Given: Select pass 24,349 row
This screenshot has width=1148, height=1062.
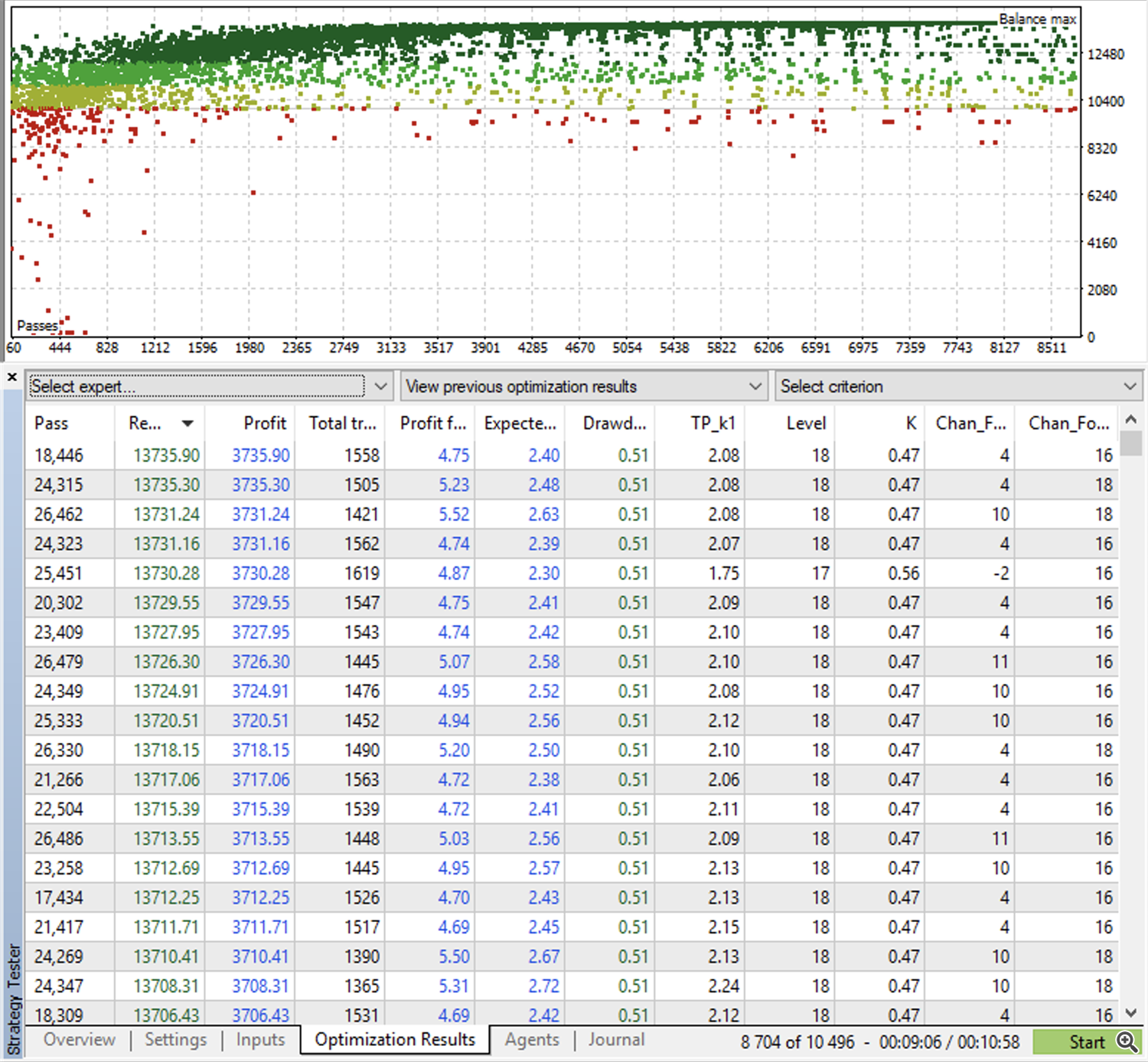Looking at the screenshot, I should point(572,691).
